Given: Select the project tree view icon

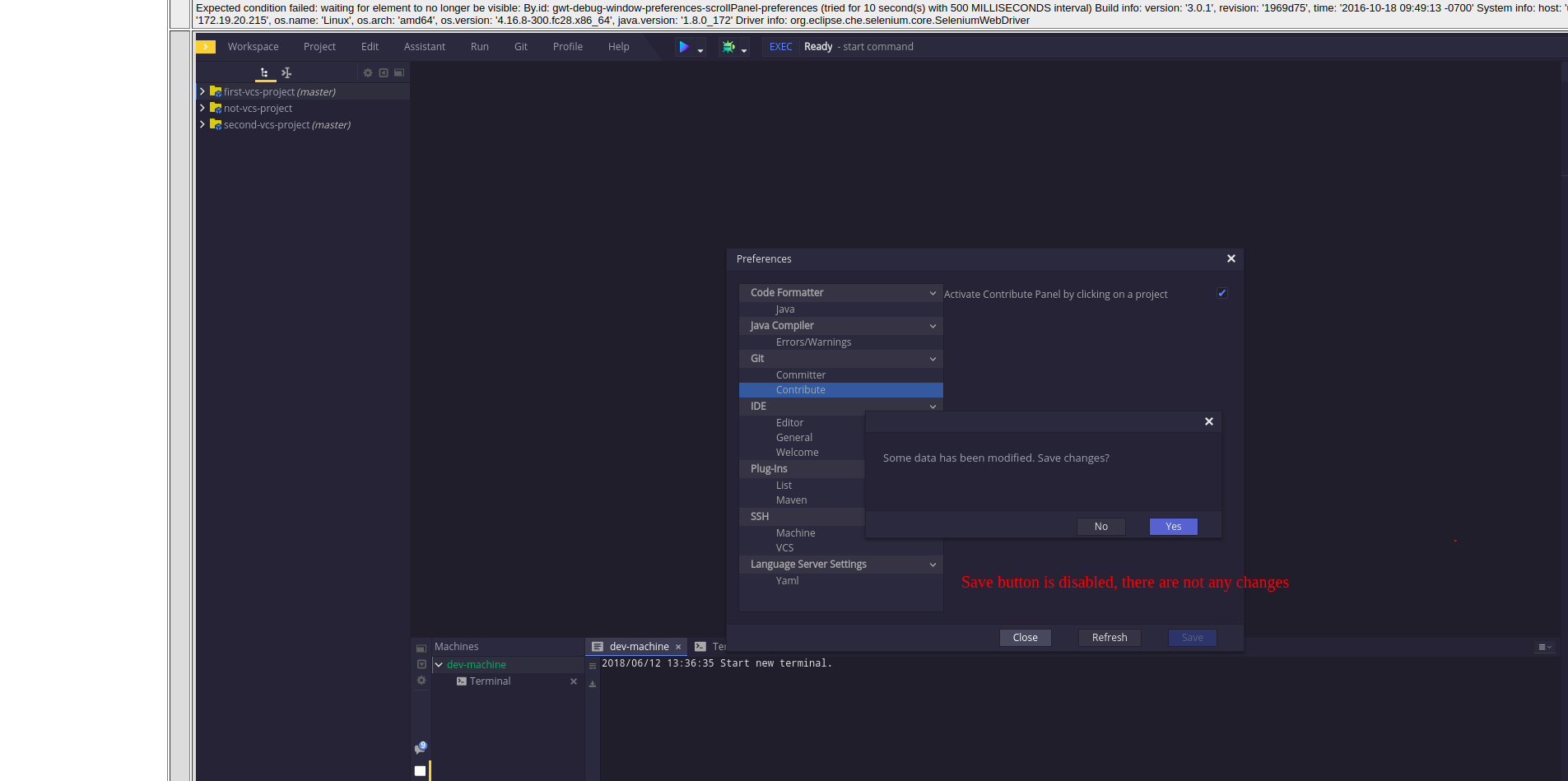Looking at the screenshot, I should tap(265, 72).
